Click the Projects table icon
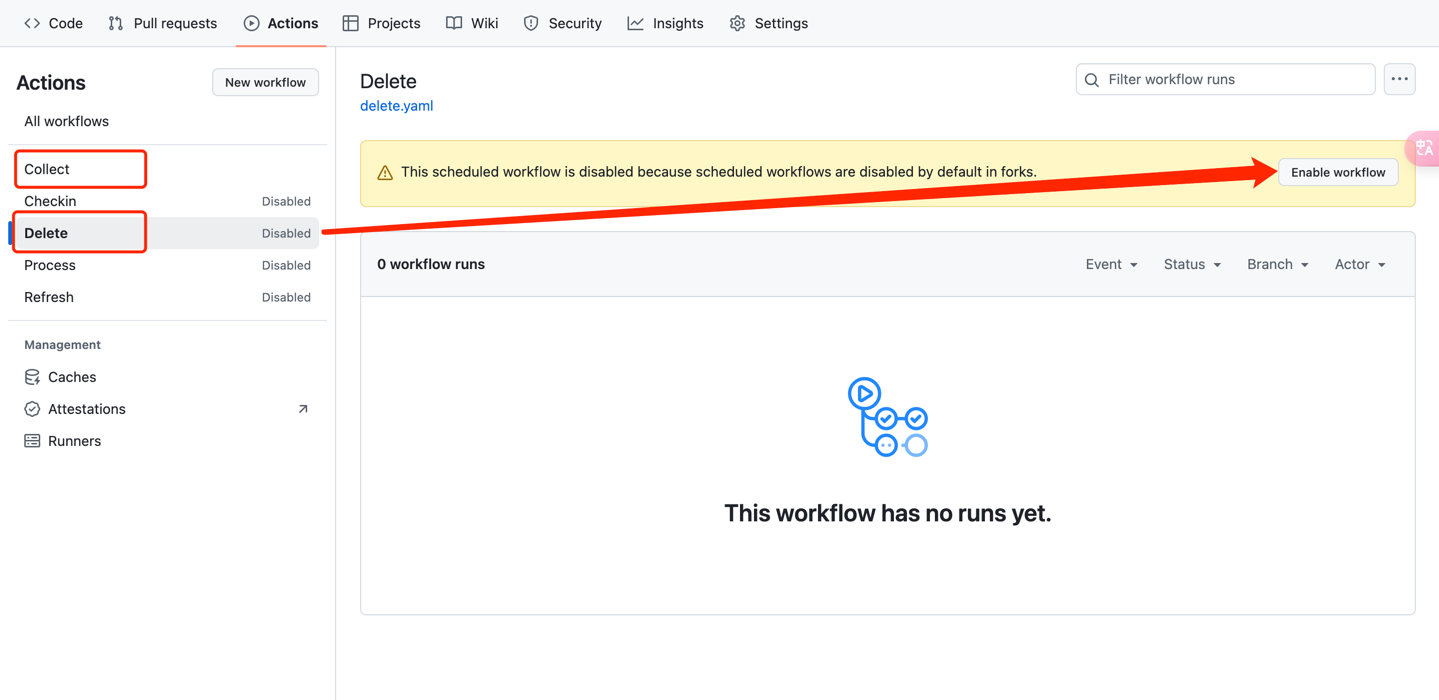1439x700 pixels. (350, 23)
